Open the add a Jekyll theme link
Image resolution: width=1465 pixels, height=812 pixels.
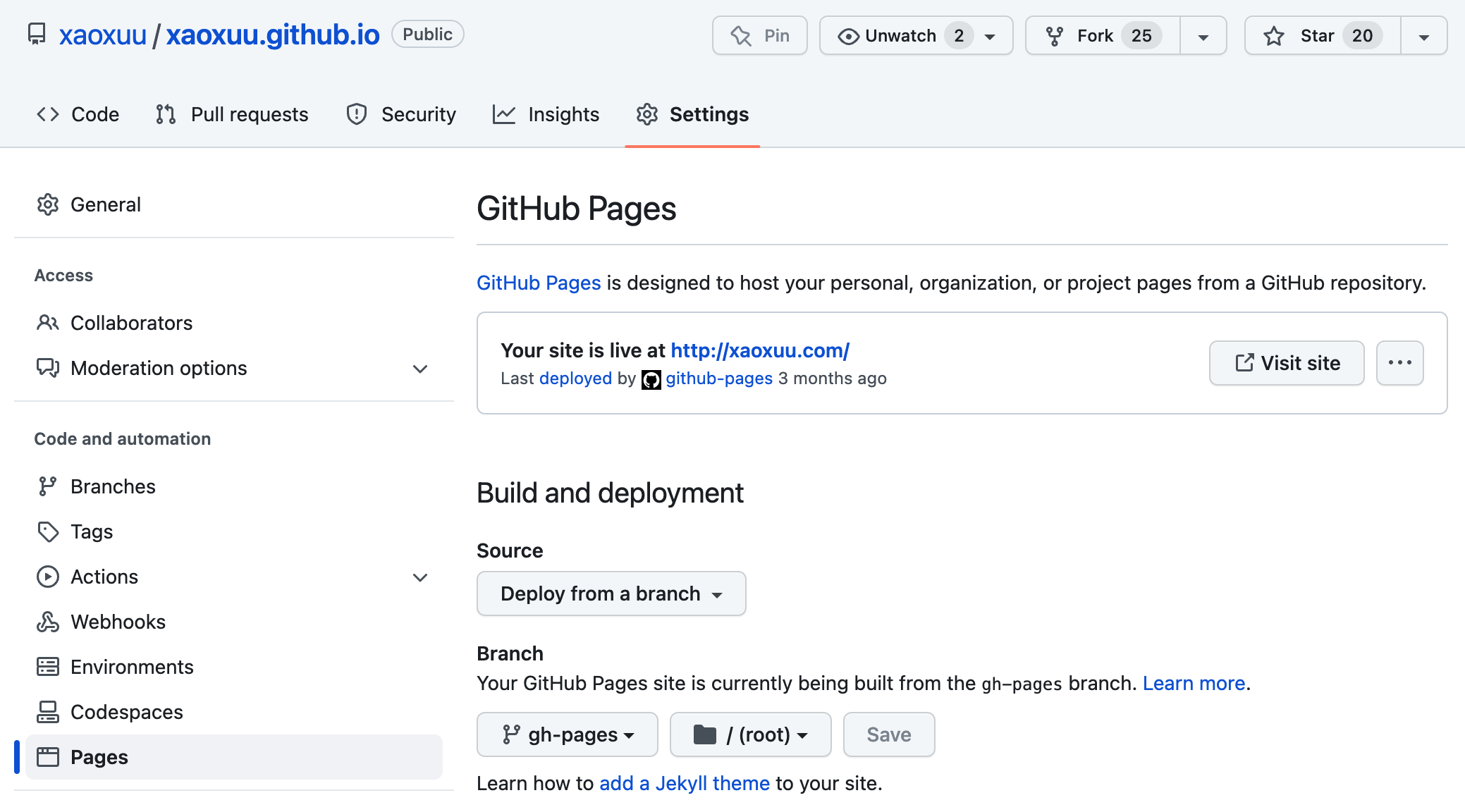tap(685, 783)
